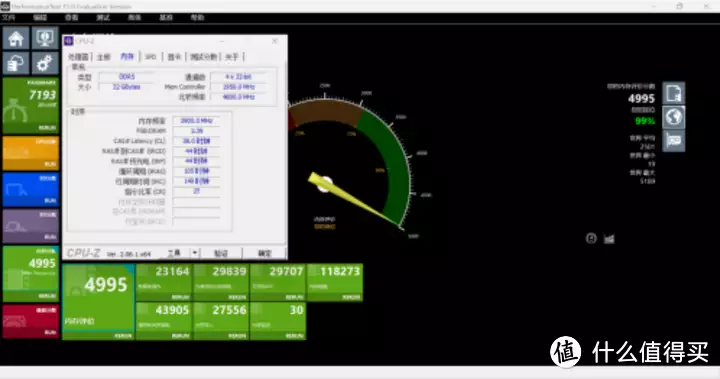
Task: Switch to the SPD tab in CPU-Z
Action: click(151, 57)
